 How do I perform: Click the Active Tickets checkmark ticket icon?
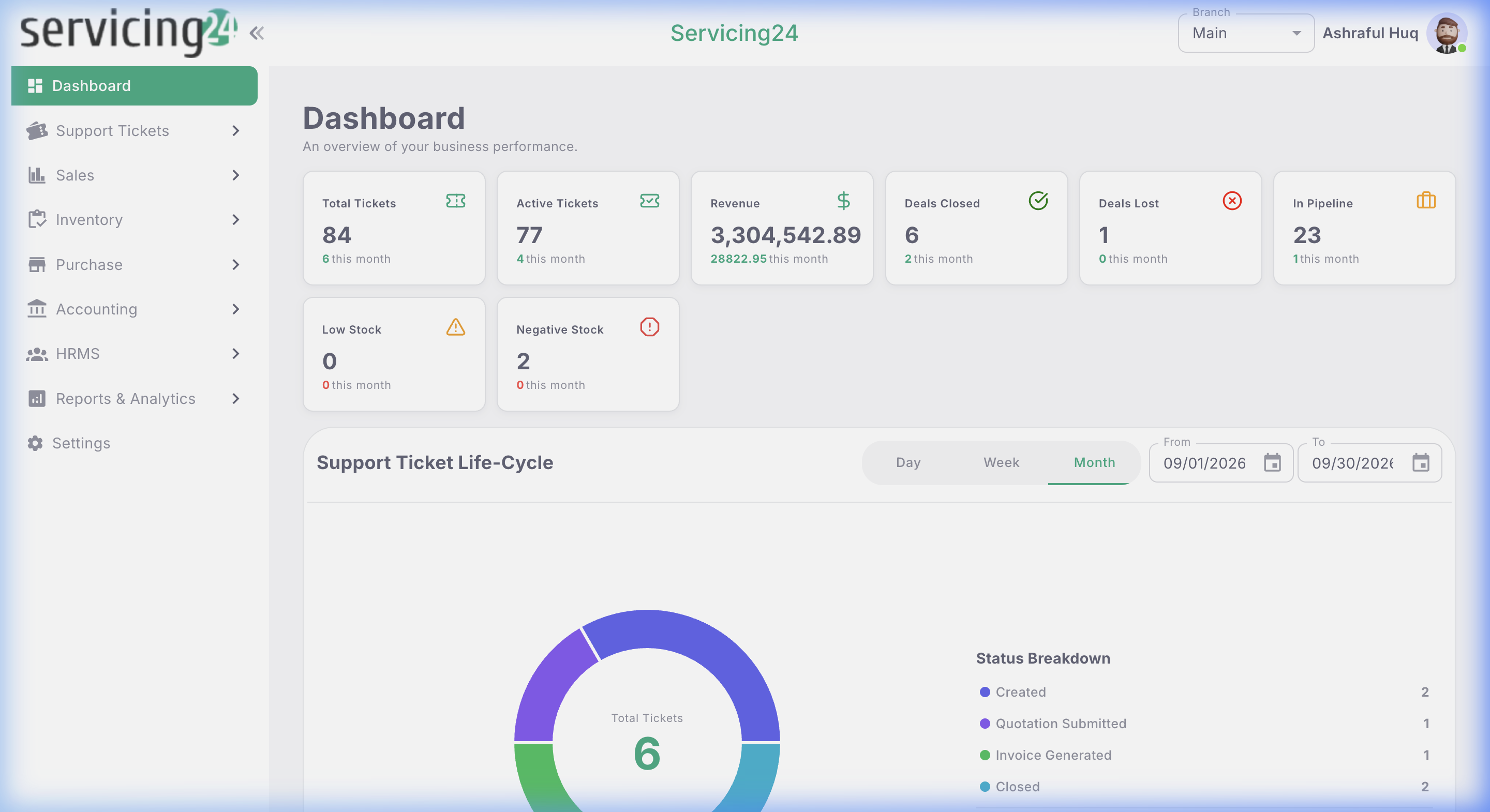tap(650, 201)
